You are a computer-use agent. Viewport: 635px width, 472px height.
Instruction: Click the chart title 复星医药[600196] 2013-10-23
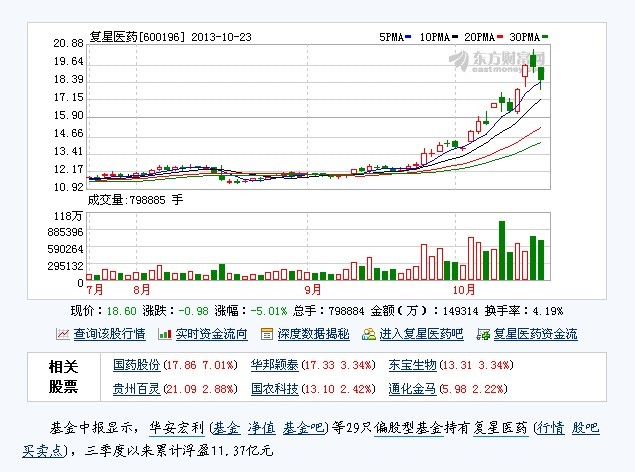[x=170, y=37]
